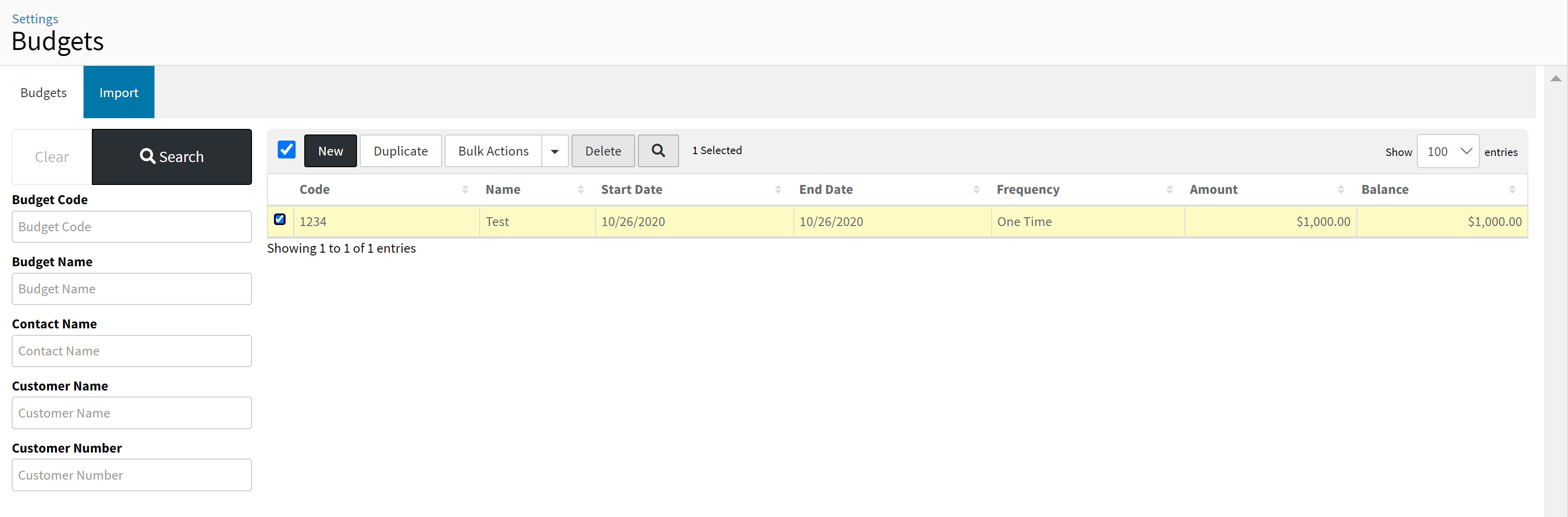This screenshot has width=1568, height=517.
Task: Click the Settings breadcrumb link
Action: pos(35,19)
